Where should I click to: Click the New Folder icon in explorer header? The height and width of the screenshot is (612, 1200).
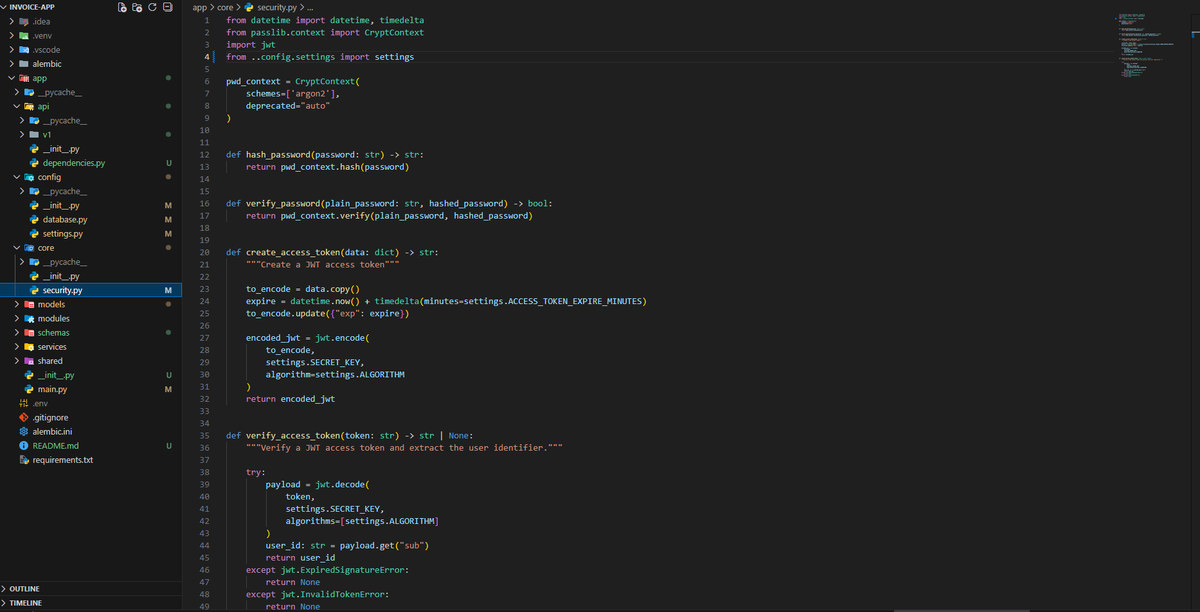(137, 7)
